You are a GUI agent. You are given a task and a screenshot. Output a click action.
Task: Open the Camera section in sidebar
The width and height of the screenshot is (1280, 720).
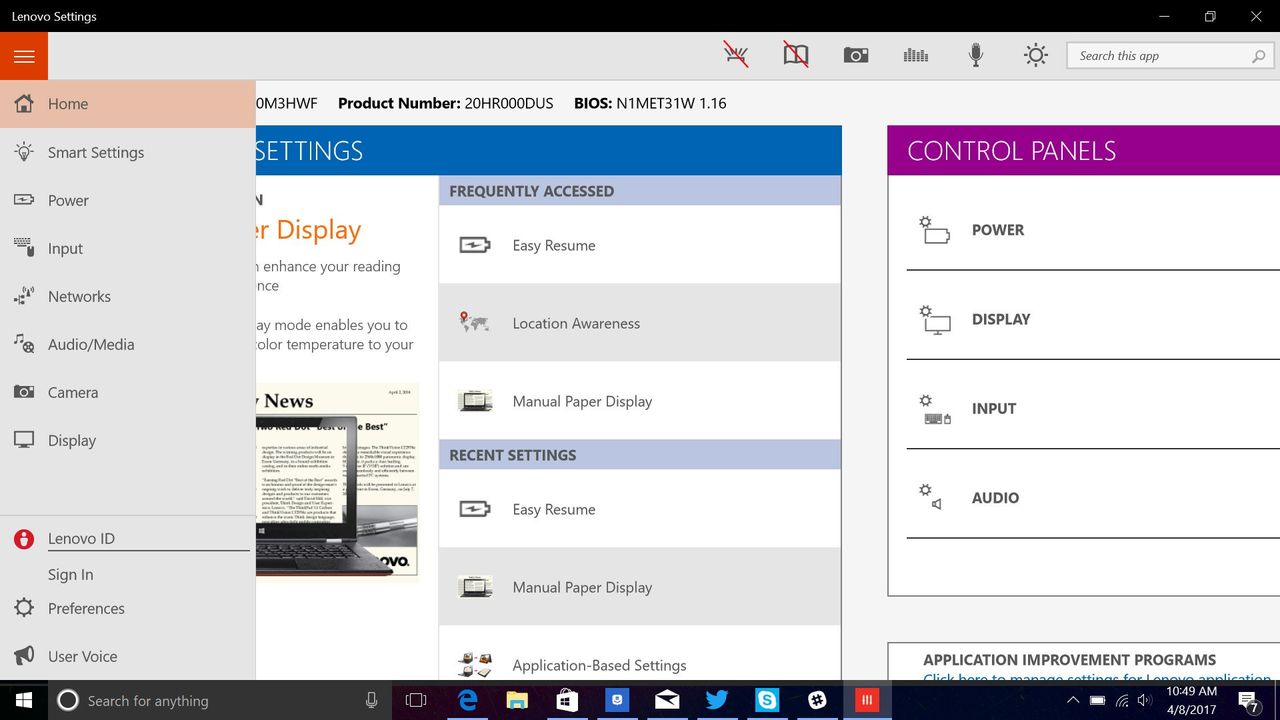coord(128,392)
